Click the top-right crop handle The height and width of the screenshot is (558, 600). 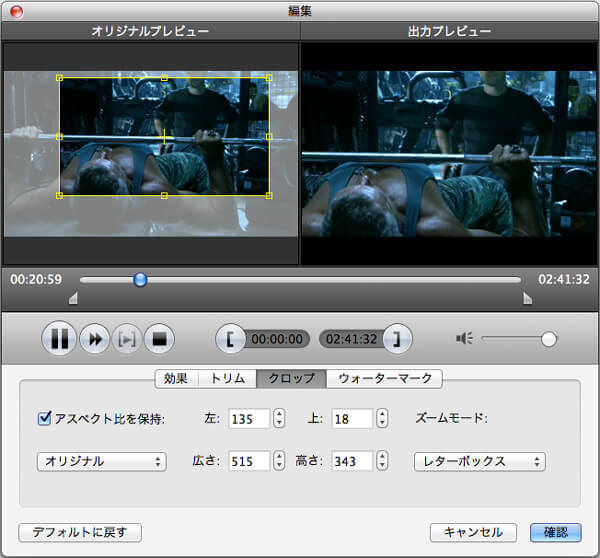click(269, 78)
